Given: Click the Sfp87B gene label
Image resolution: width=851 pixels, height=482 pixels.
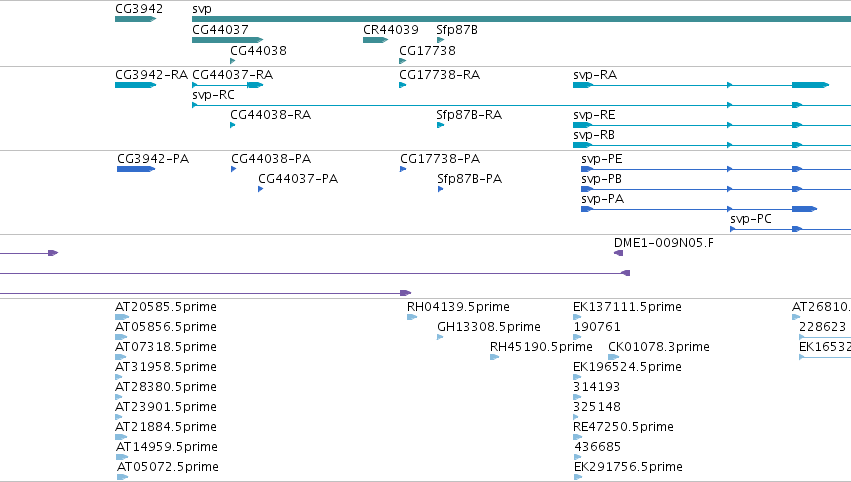Looking at the screenshot, I should coord(457,29).
